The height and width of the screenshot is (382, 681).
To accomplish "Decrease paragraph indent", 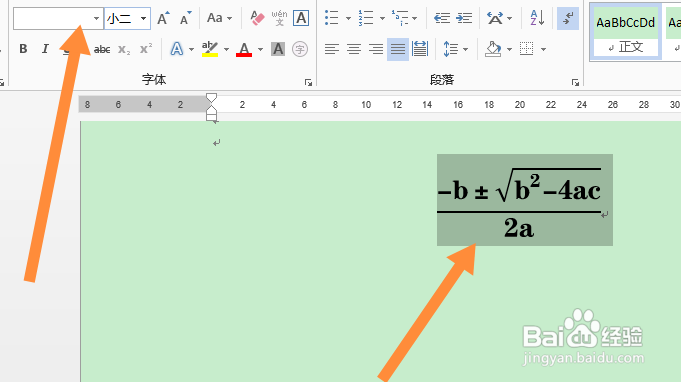I will (442, 18).
